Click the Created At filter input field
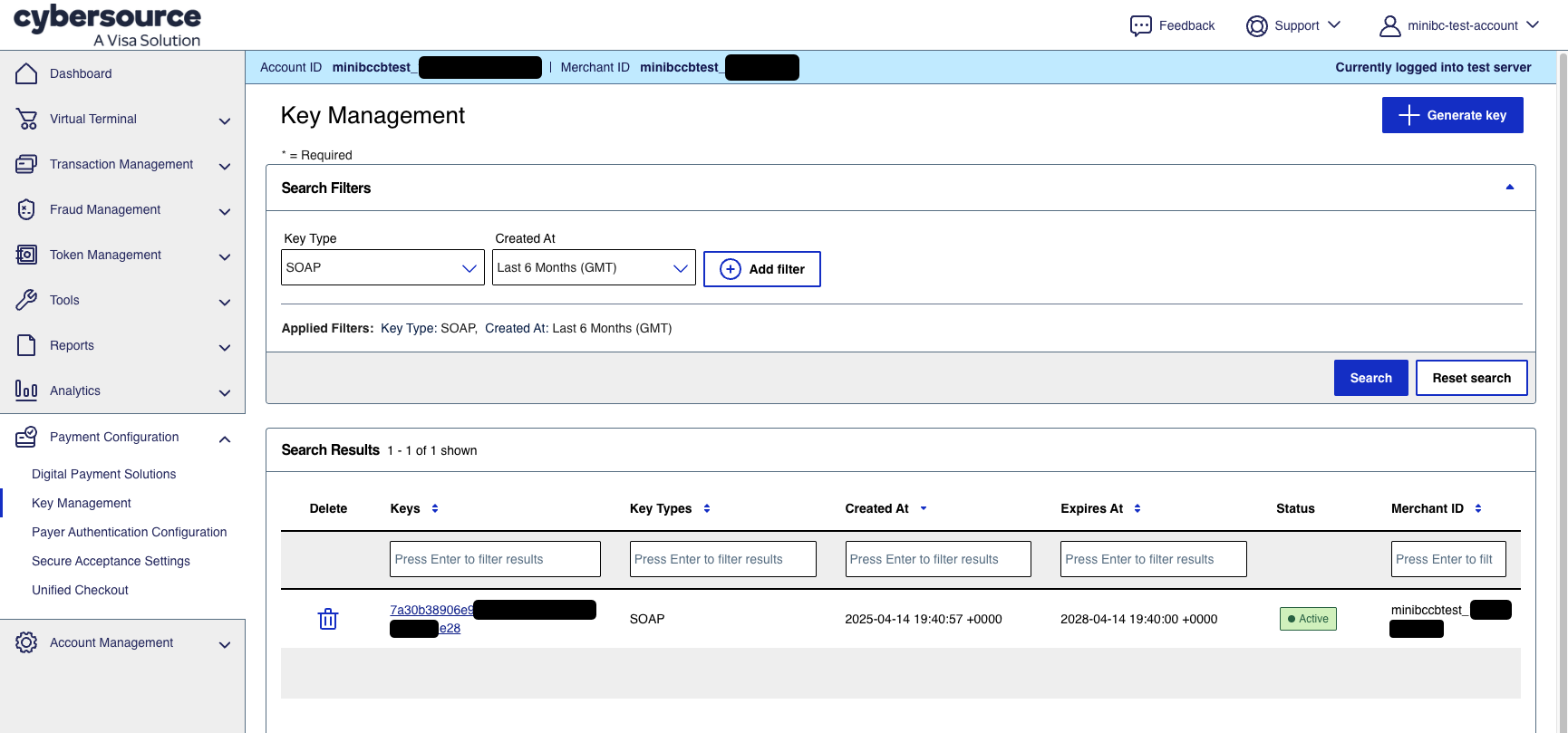1568x733 pixels. (938, 559)
